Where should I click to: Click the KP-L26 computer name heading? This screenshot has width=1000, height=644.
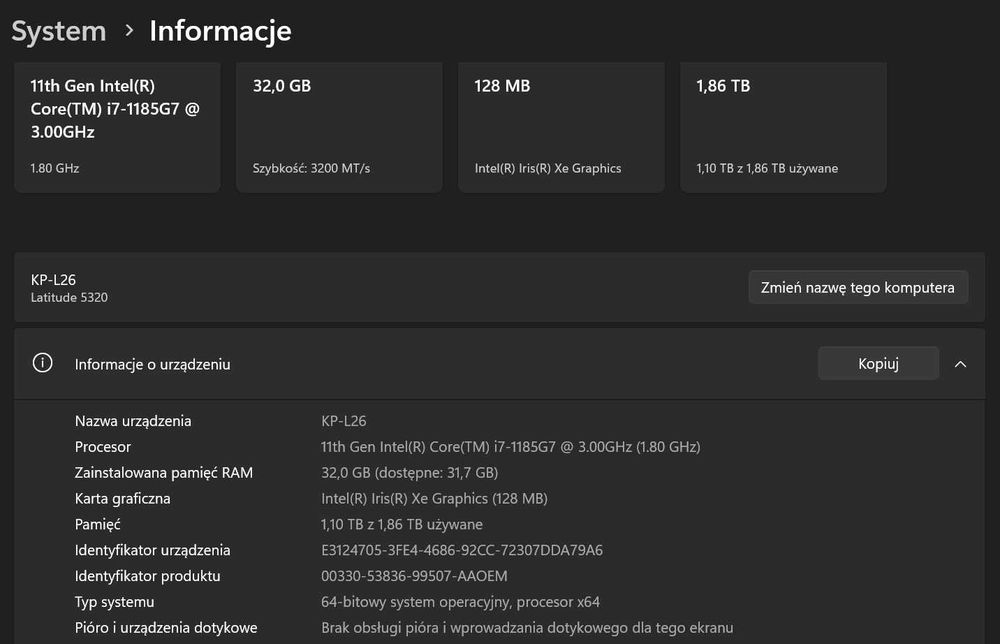(54, 280)
